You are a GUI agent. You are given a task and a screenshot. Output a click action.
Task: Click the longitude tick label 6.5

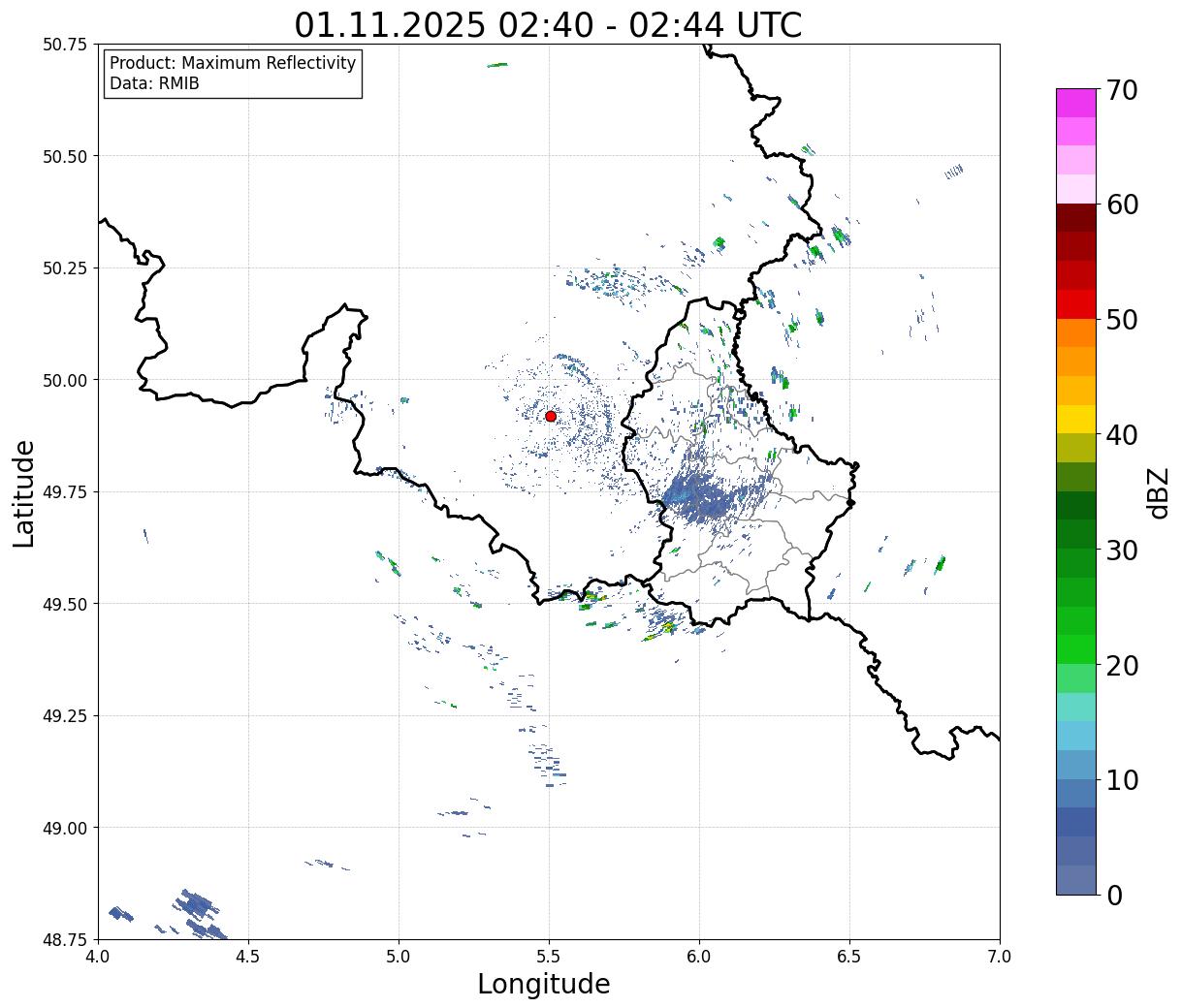coord(849,956)
